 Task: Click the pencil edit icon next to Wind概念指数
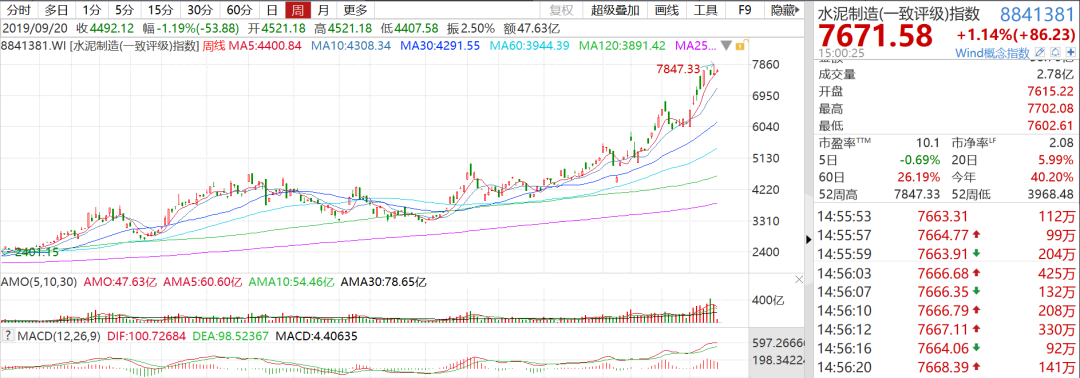[1039, 53]
